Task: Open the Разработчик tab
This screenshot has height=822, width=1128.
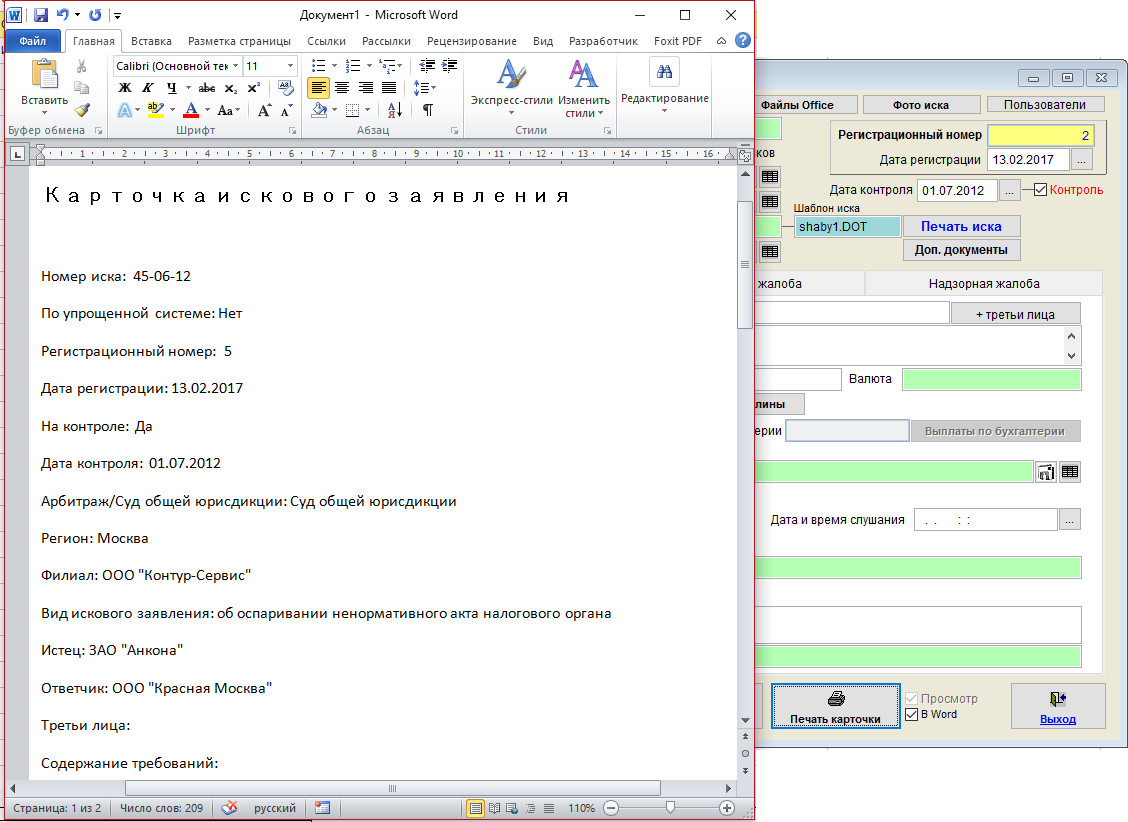Action: click(604, 41)
